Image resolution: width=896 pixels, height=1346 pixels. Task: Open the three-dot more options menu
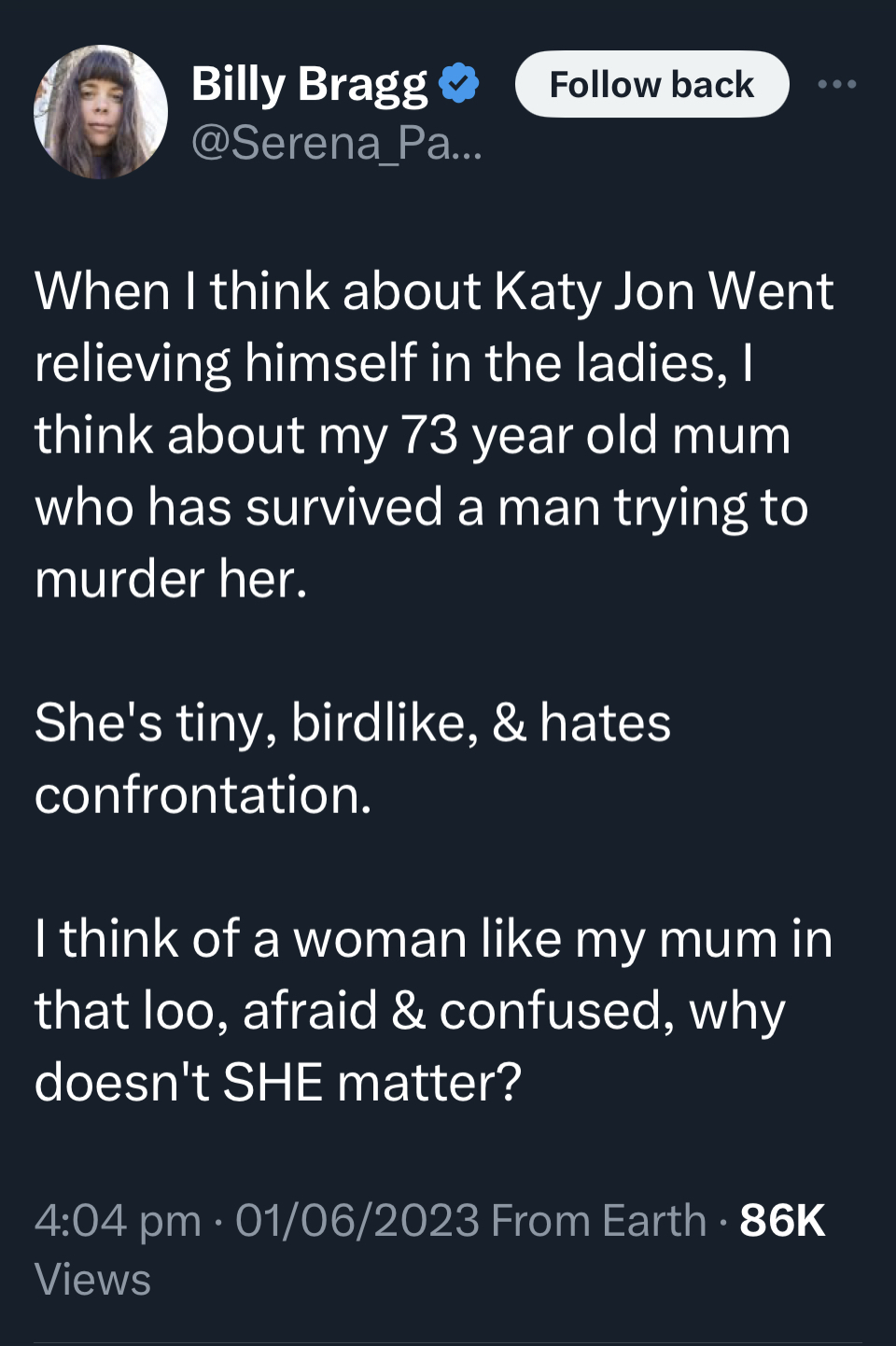[836, 85]
